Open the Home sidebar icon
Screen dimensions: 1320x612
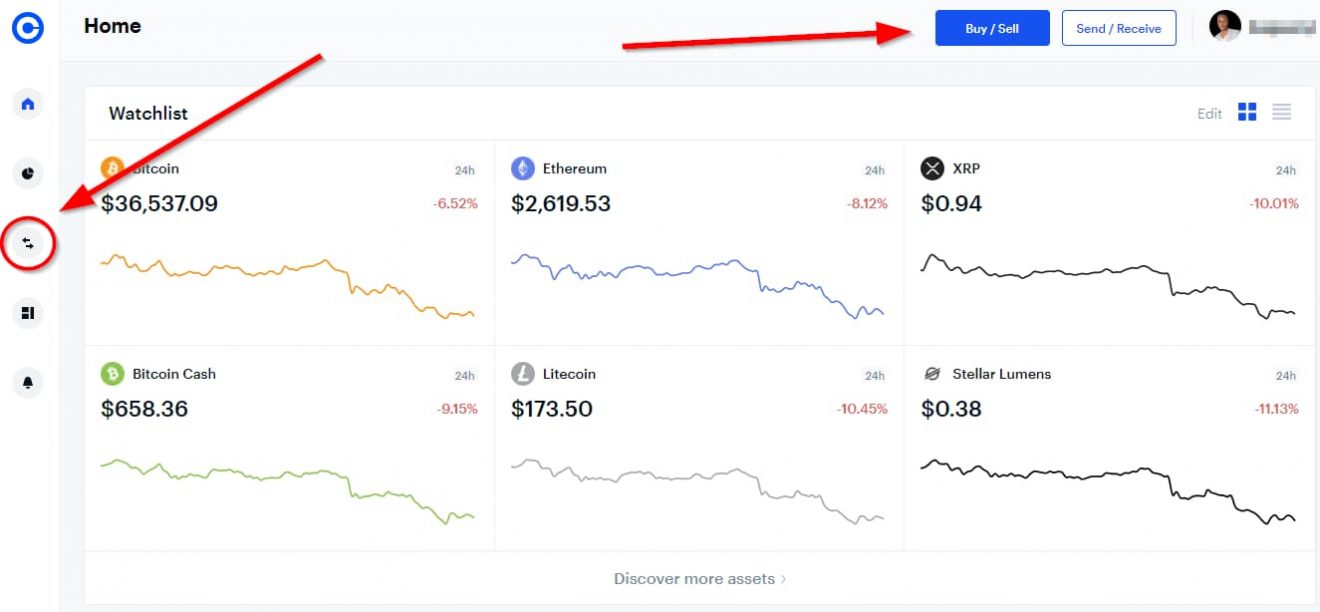click(x=27, y=104)
